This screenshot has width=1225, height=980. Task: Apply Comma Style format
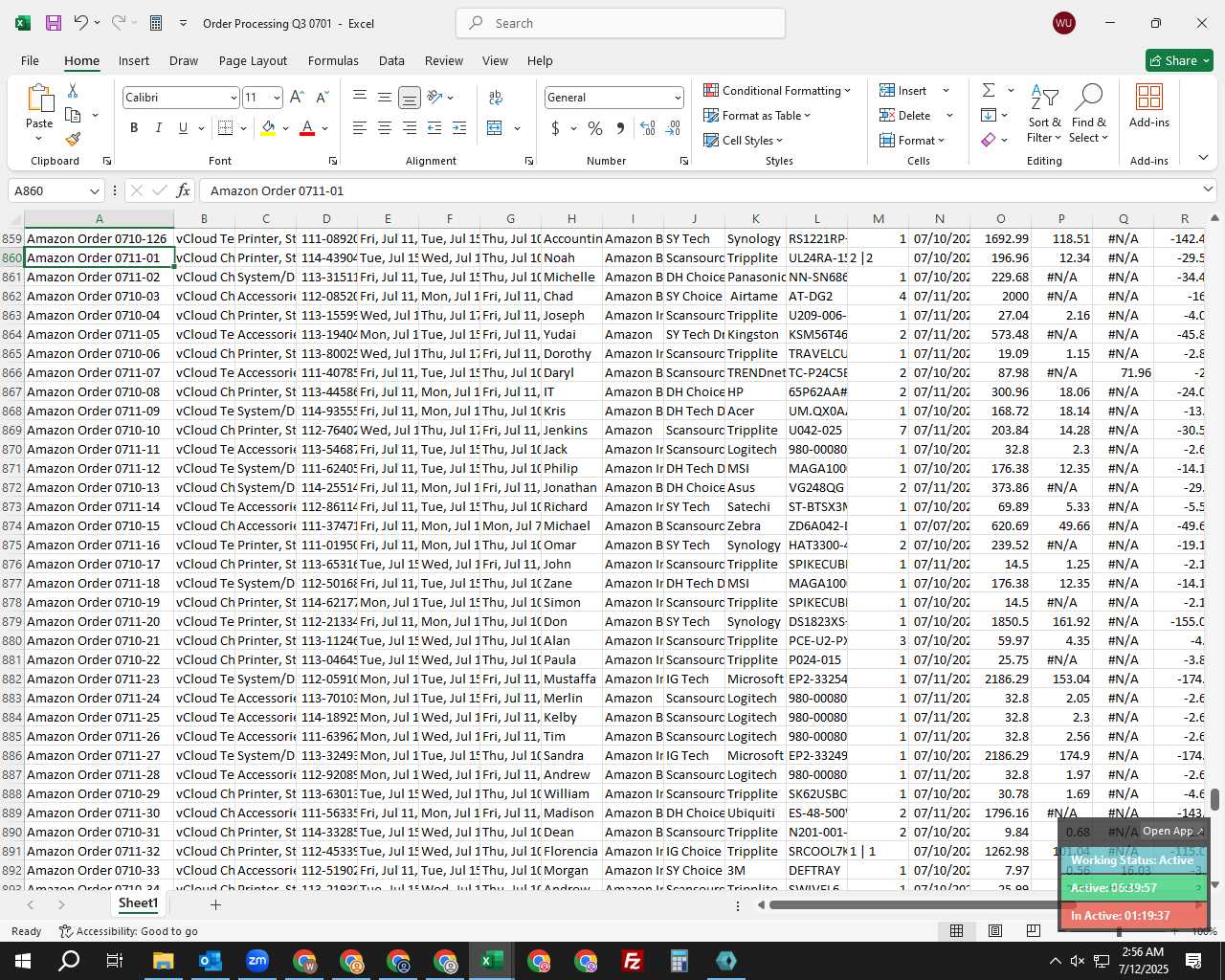(621, 128)
